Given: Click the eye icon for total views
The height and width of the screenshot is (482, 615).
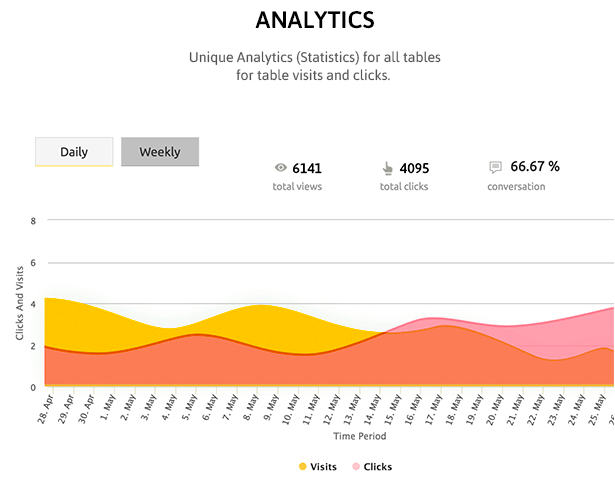Looking at the screenshot, I should click(x=280, y=168).
